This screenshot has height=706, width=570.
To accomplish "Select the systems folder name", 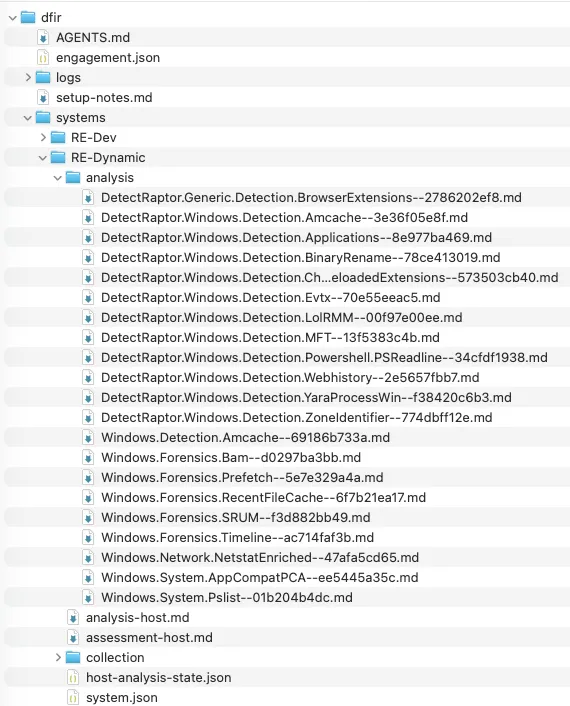I will click(81, 118).
